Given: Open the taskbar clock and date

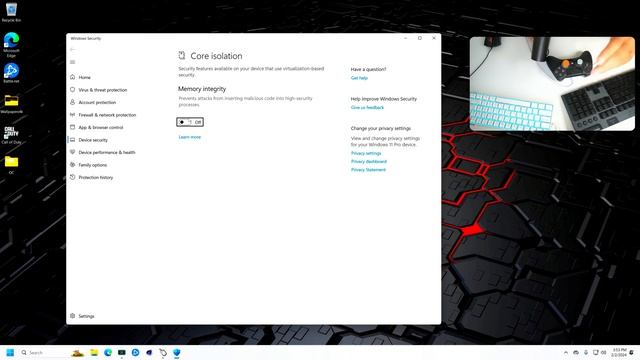Looking at the screenshot, I should click(x=619, y=352).
